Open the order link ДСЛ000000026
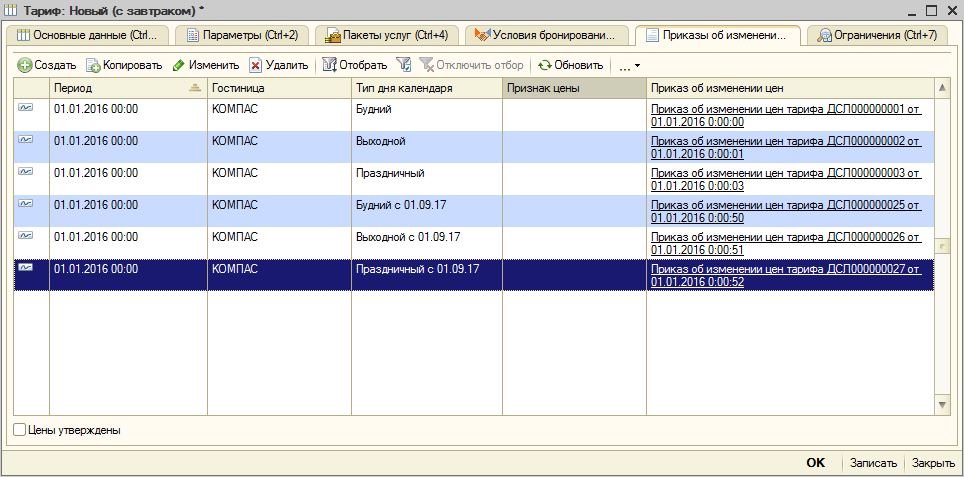Screen dimensions: 964x477 (786, 243)
